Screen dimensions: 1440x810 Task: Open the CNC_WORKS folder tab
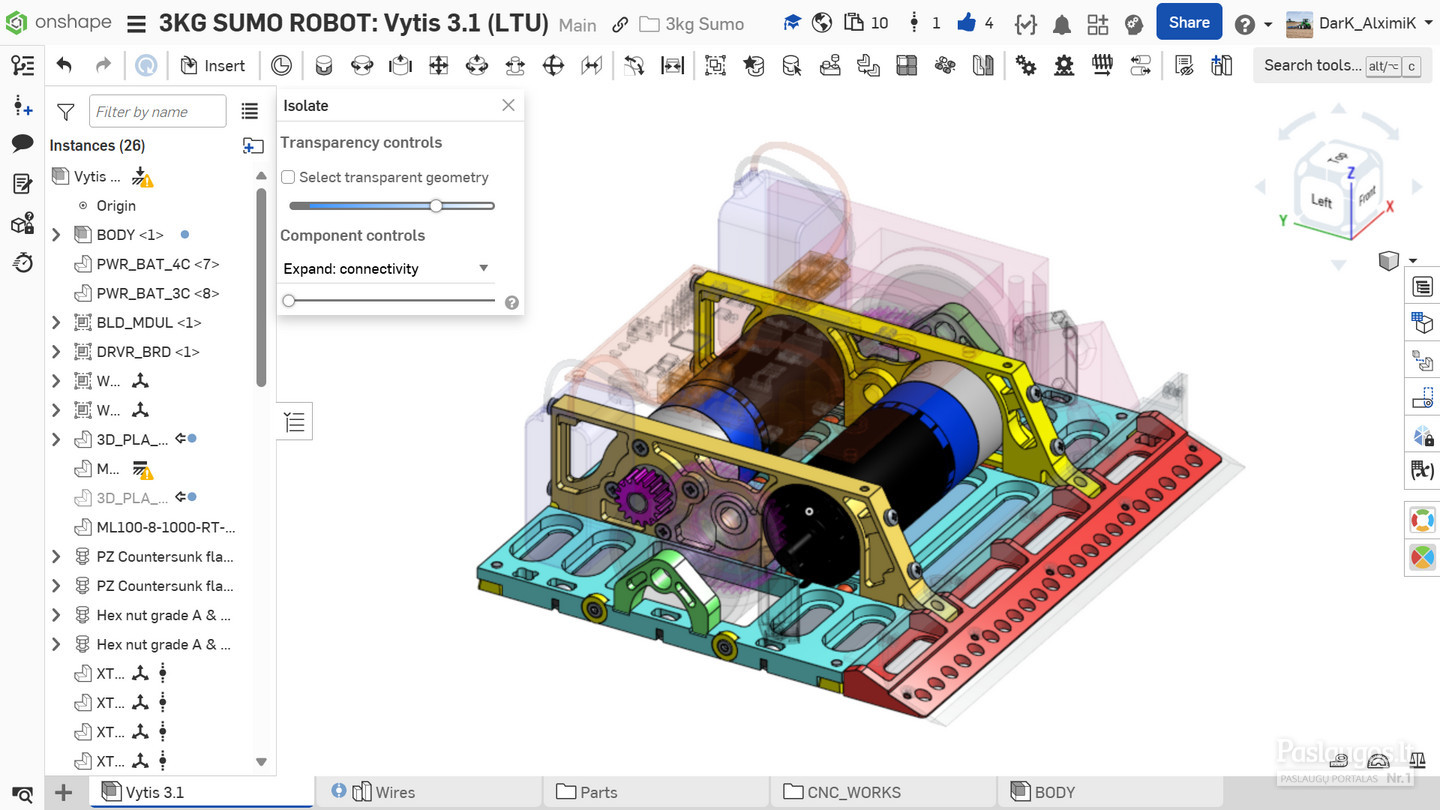tap(885, 792)
